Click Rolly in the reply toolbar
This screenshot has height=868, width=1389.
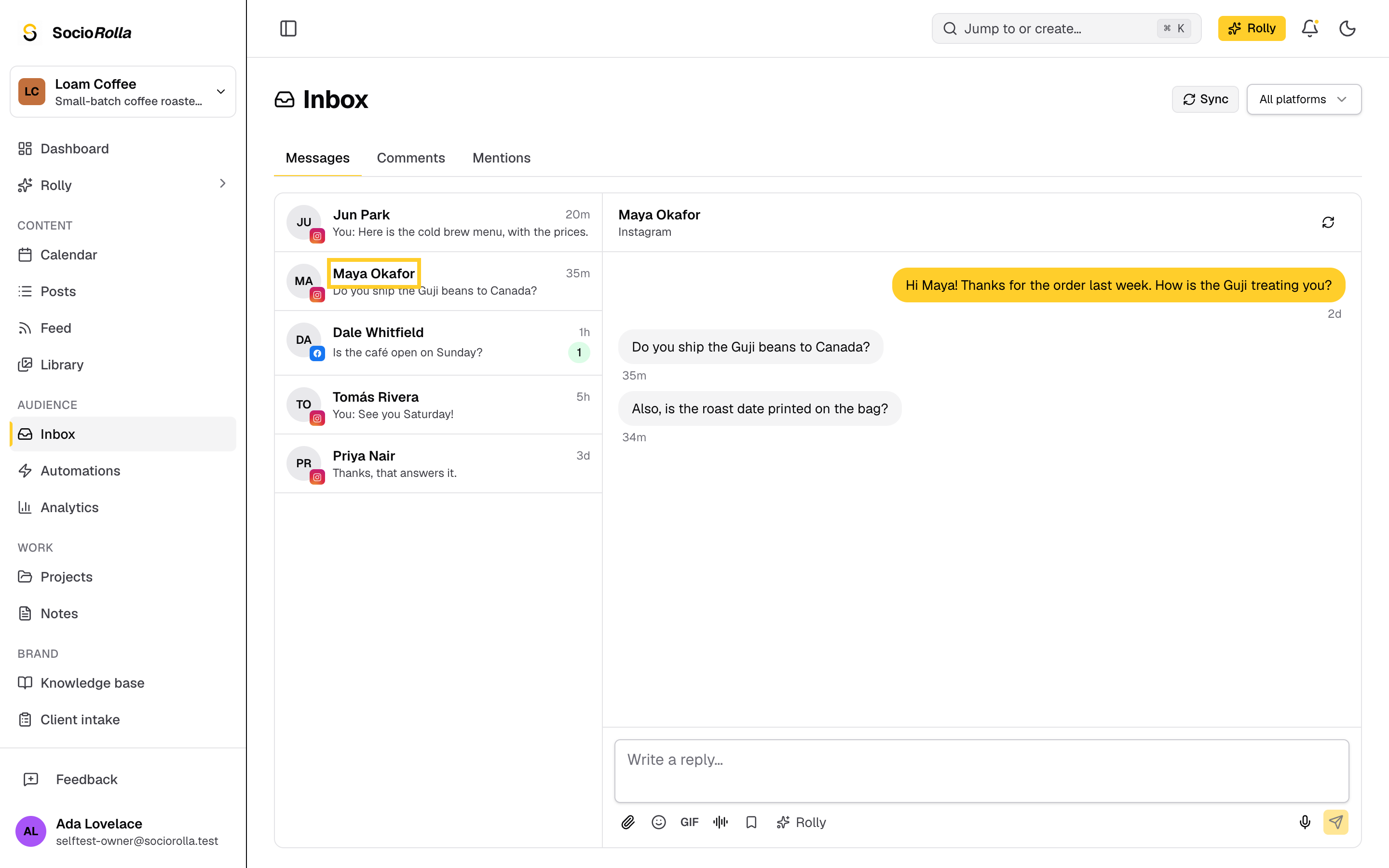801,823
